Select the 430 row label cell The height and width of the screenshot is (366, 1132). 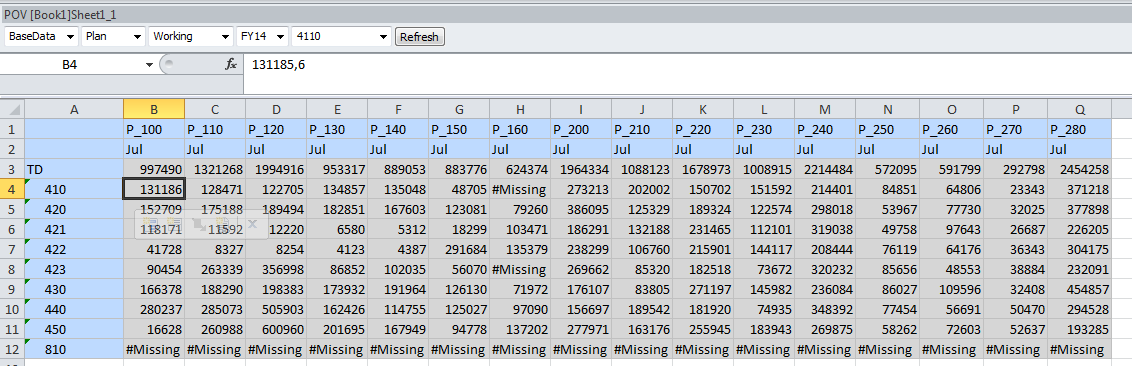coord(74,289)
